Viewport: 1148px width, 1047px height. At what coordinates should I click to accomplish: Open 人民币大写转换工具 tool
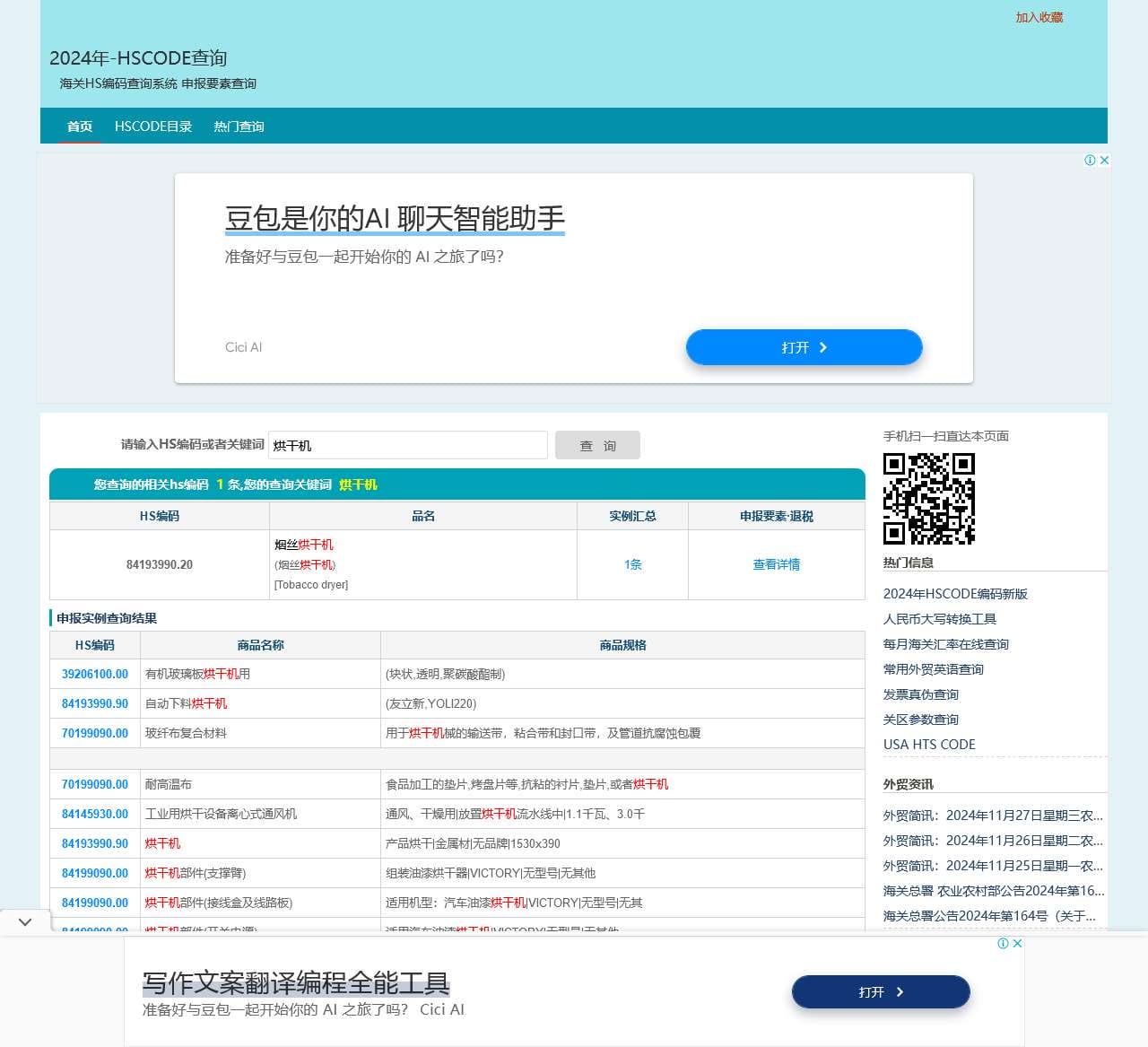click(940, 619)
